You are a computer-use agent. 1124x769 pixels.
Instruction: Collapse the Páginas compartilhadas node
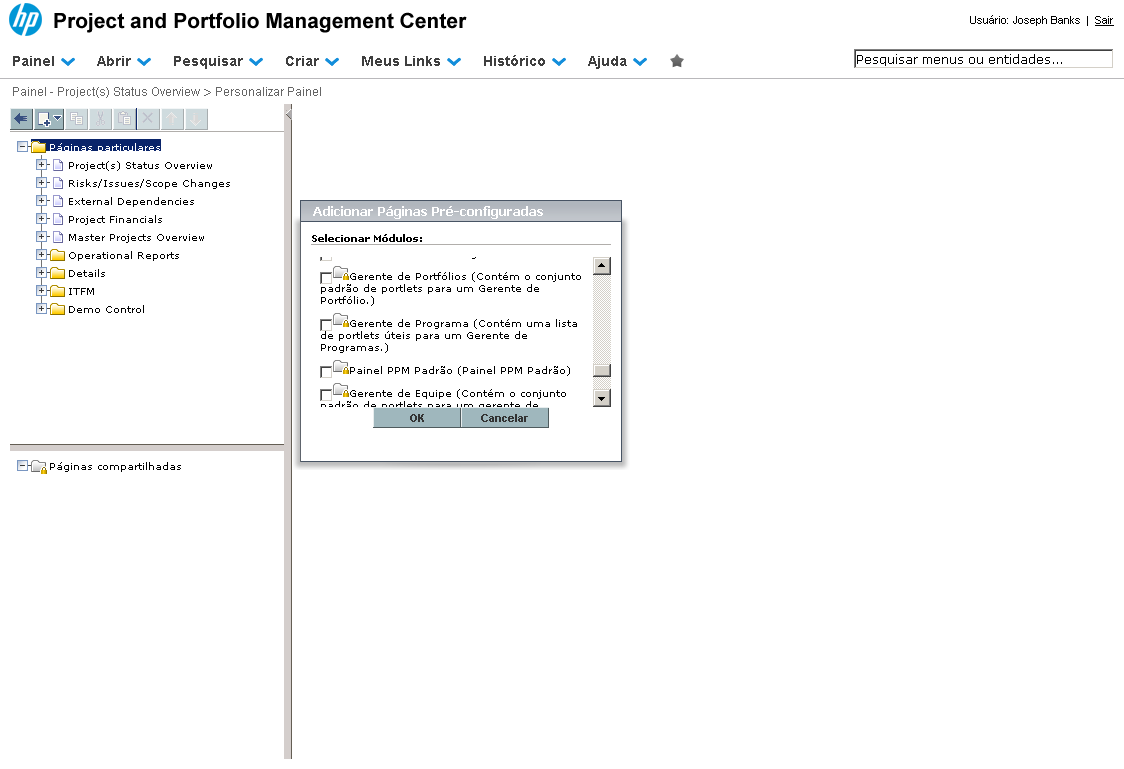coord(22,466)
